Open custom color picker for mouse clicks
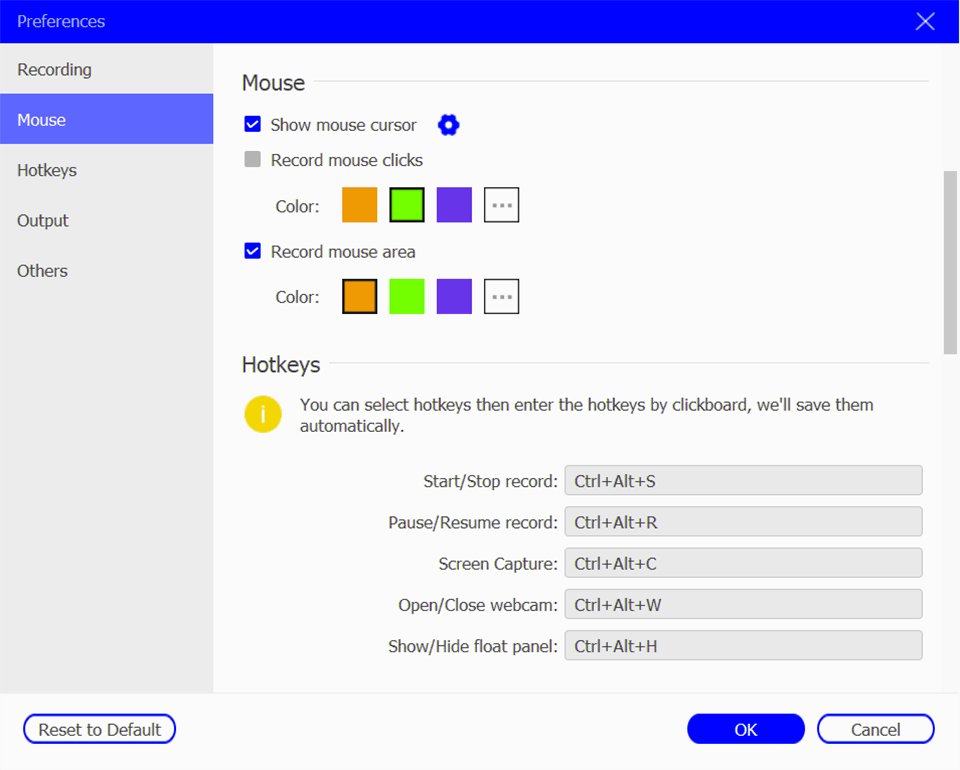 click(x=501, y=204)
